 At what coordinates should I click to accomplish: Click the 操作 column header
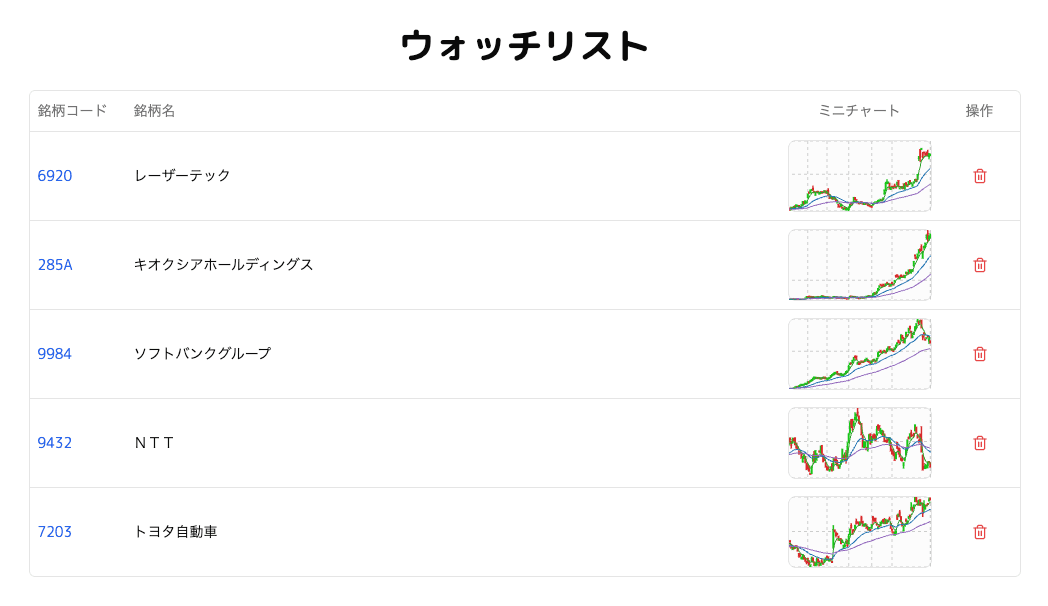977,111
